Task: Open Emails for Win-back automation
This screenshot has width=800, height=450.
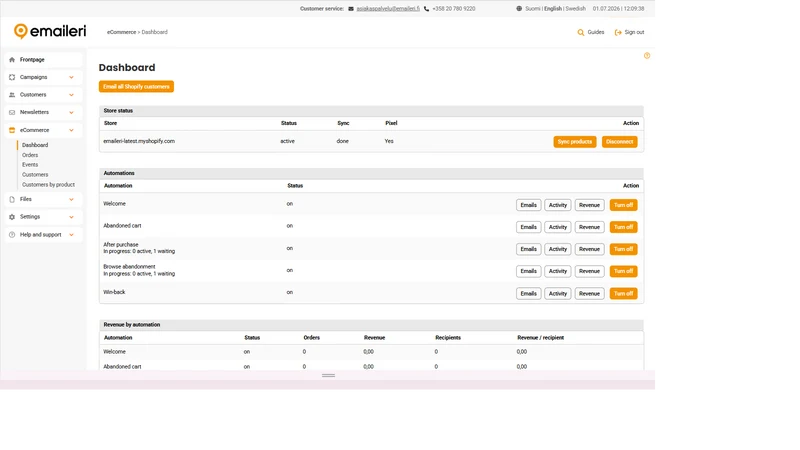Action: tap(528, 293)
